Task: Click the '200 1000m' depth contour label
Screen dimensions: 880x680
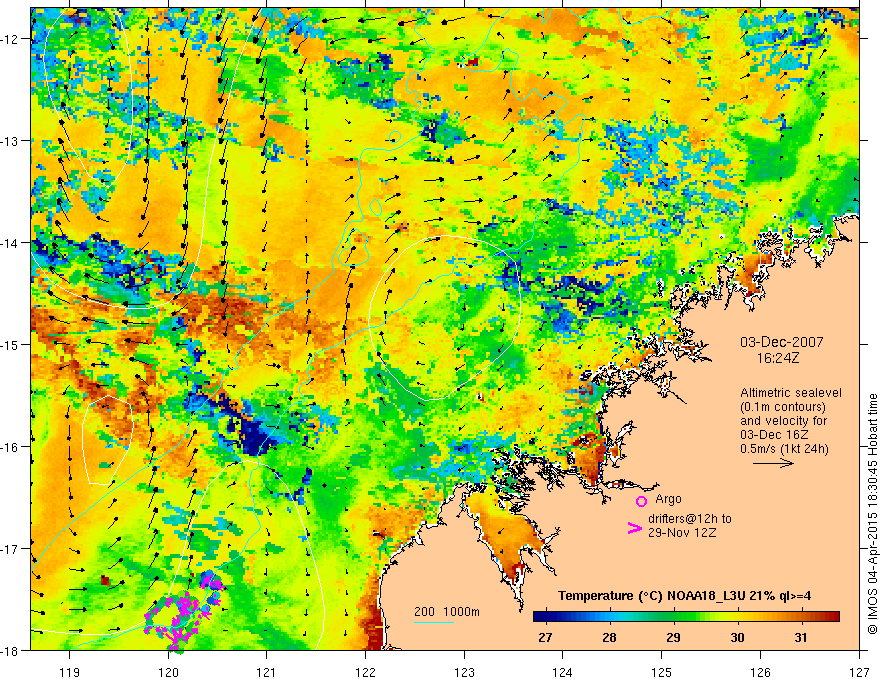Action: 447,612
